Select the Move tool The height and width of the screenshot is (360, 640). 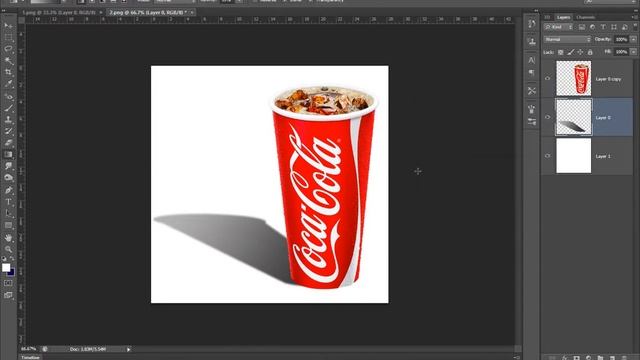(x=8, y=25)
